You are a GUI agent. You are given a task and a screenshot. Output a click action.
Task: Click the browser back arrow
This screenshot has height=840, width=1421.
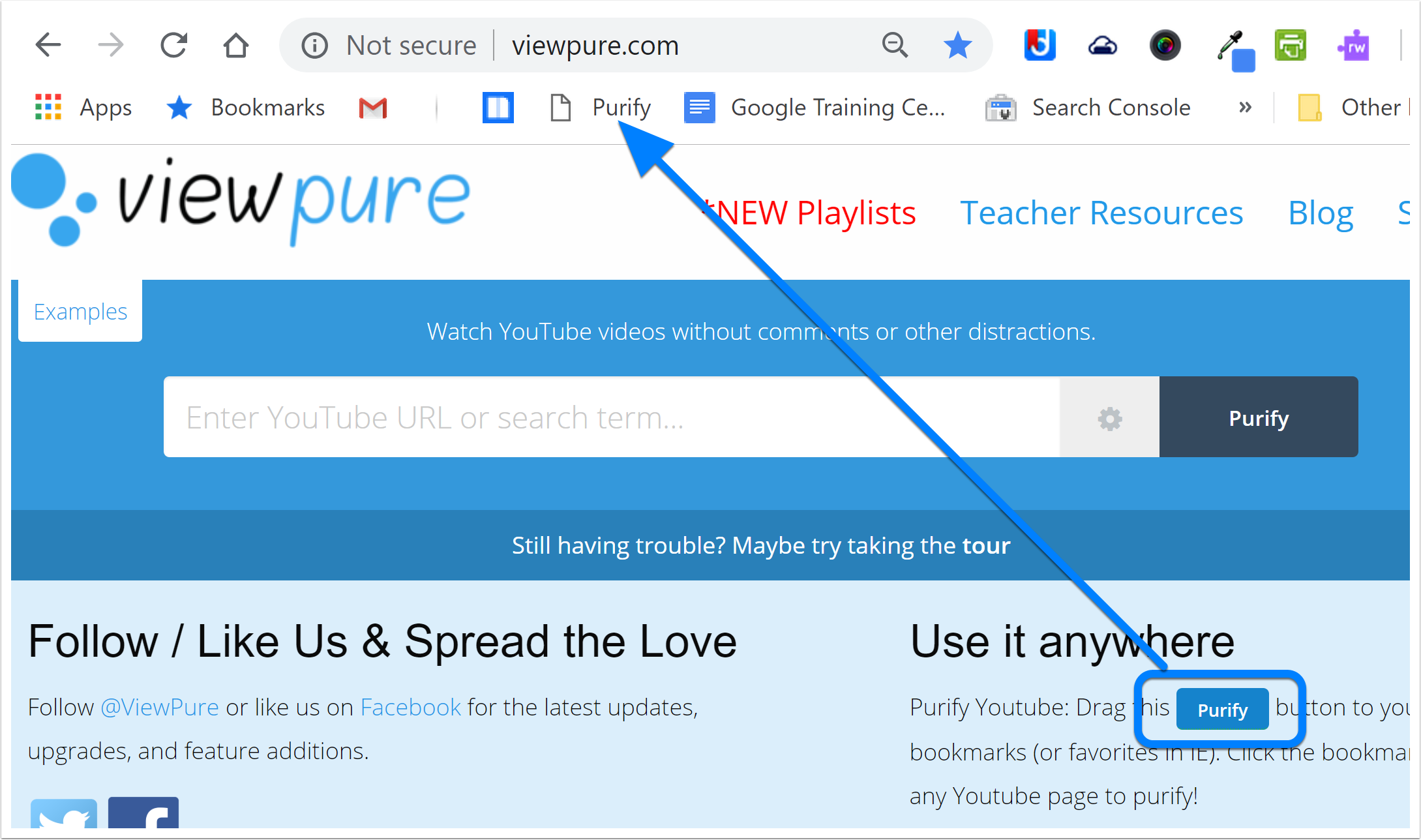tap(48, 45)
